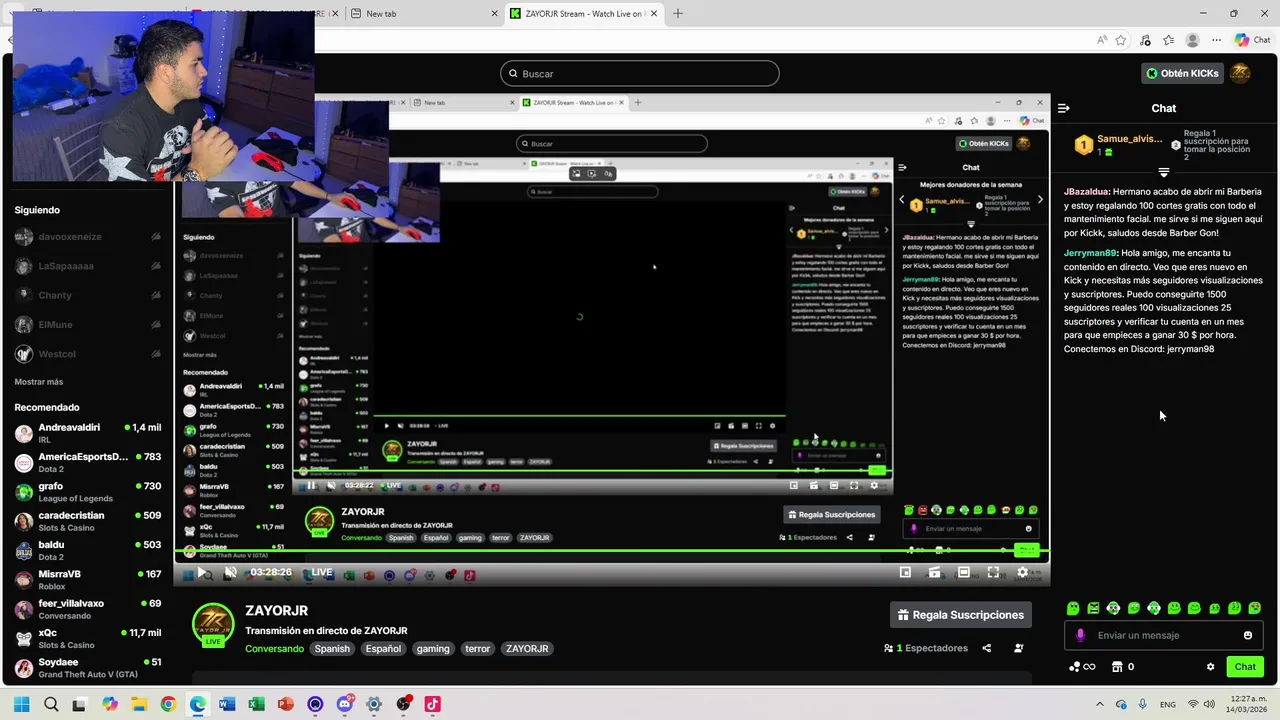Open the player cast icon

point(934,573)
